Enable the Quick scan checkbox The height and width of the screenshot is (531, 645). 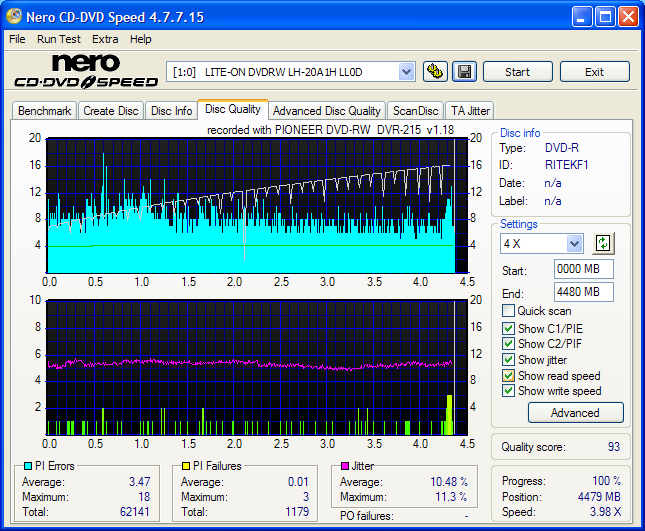pyautogui.click(x=509, y=311)
